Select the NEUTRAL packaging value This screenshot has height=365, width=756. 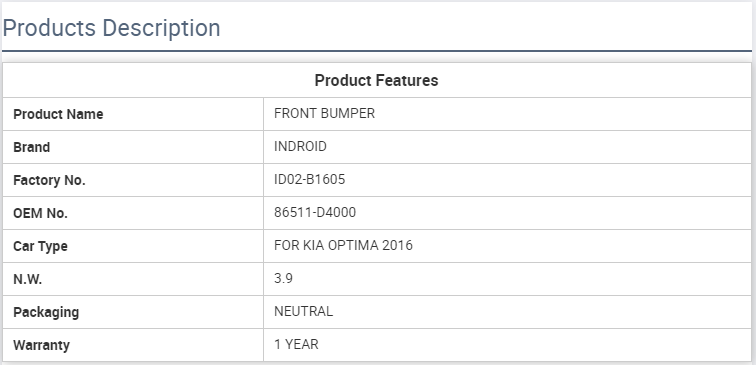point(303,311)
